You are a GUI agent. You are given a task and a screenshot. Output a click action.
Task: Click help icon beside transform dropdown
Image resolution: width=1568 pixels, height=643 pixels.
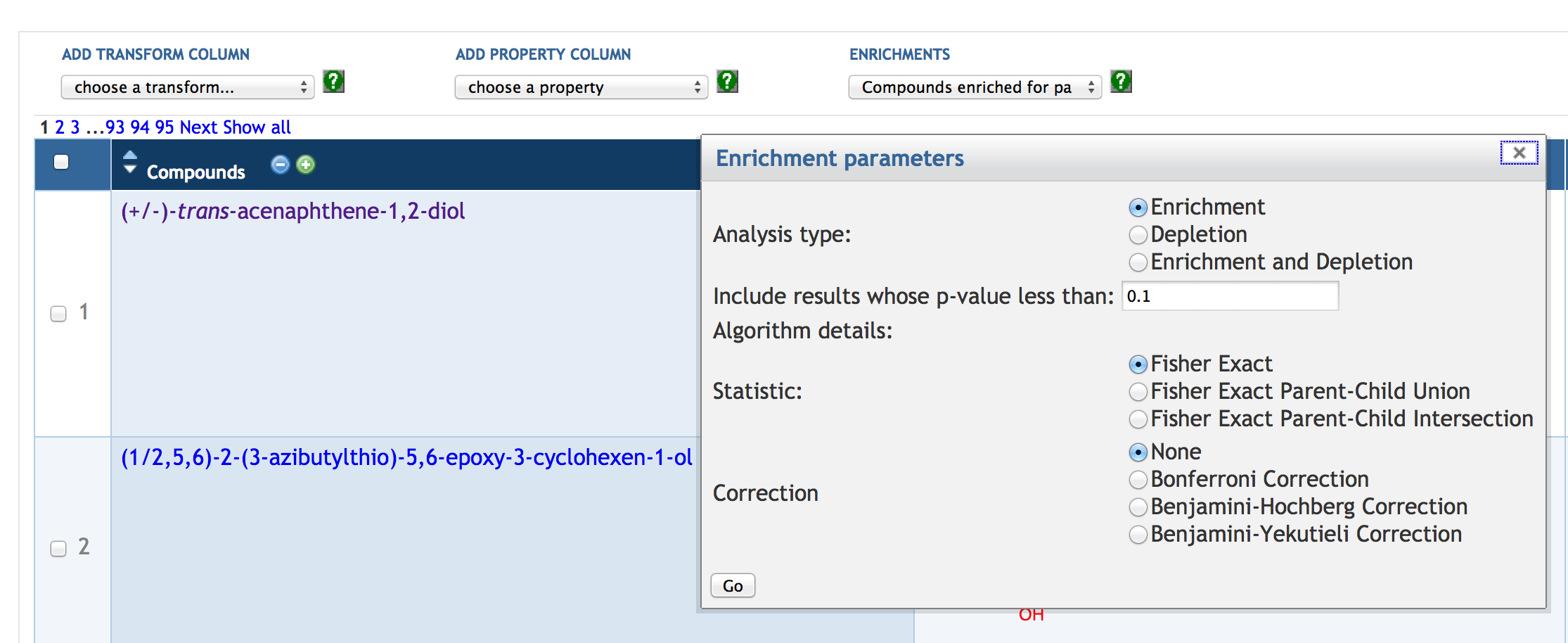pyautogui.click(x=333, y=82)
